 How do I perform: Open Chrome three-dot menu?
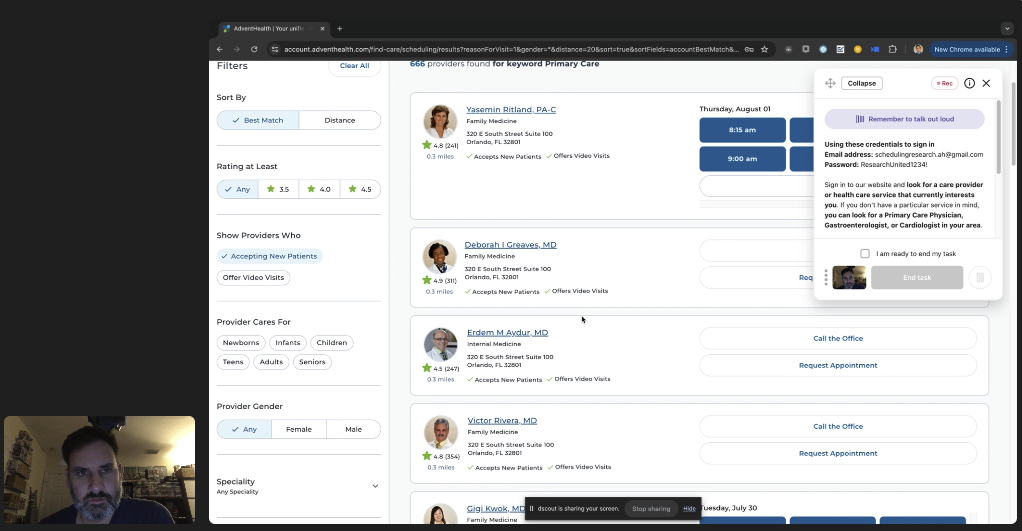[x=1006, y=50]
